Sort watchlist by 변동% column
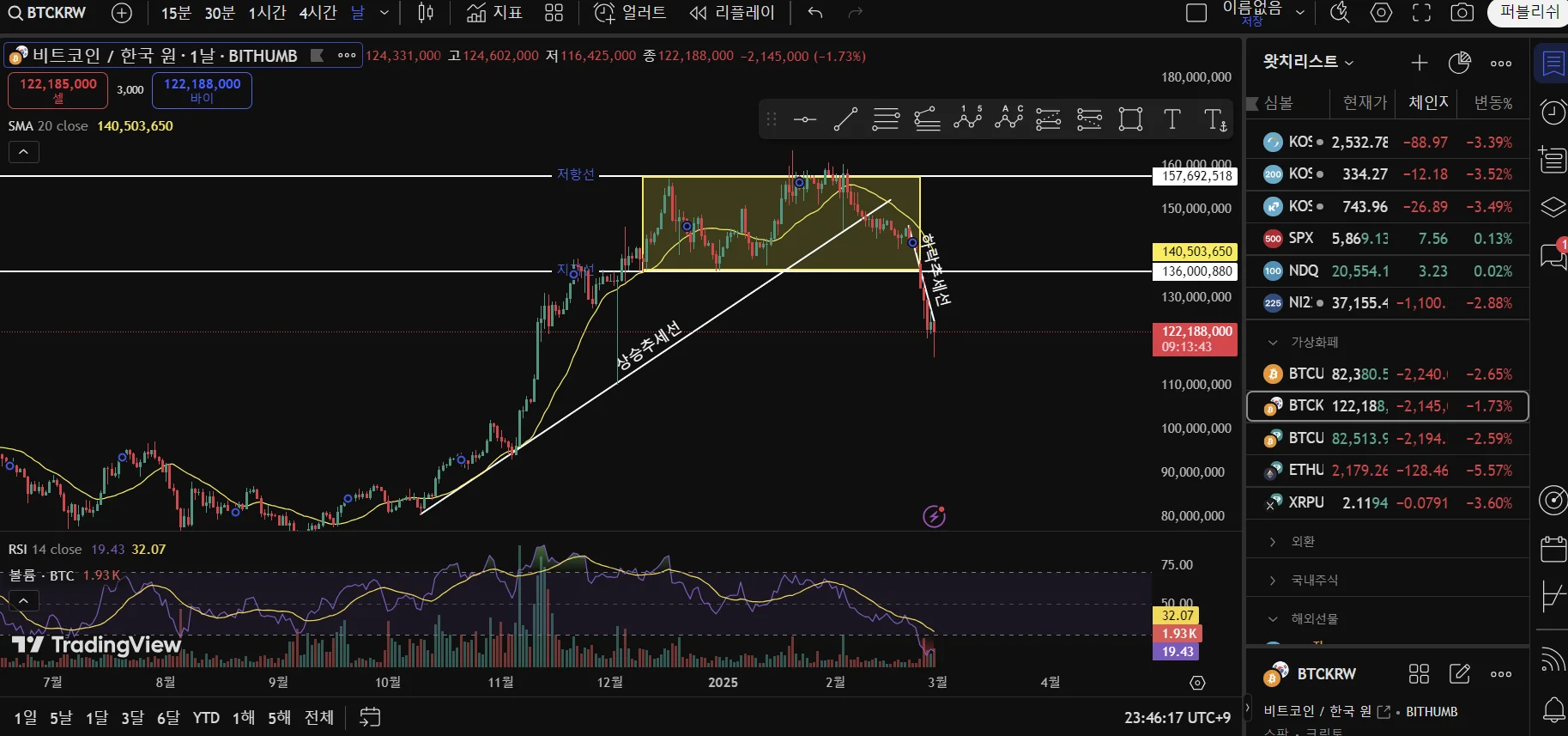The width and height of the screenshot is (1568, 736). click(x=1493, y=103)
